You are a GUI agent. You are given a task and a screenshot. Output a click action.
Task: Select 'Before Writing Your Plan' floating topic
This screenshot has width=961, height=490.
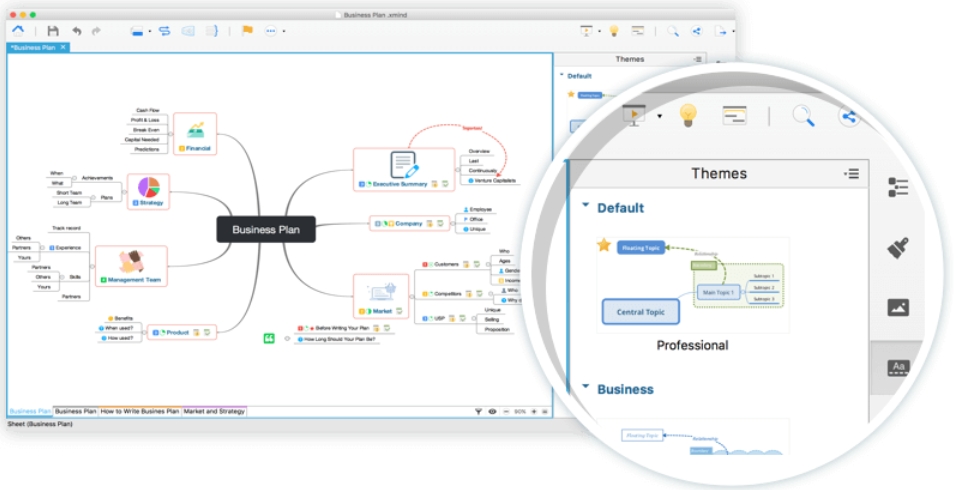[343, 328]
